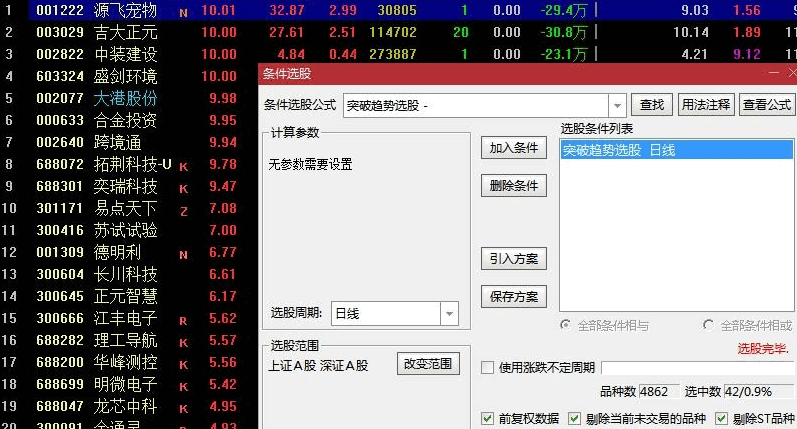
Task: Click volume 114702 in 吉大正元 row
Action: click(x=393, y=32)
